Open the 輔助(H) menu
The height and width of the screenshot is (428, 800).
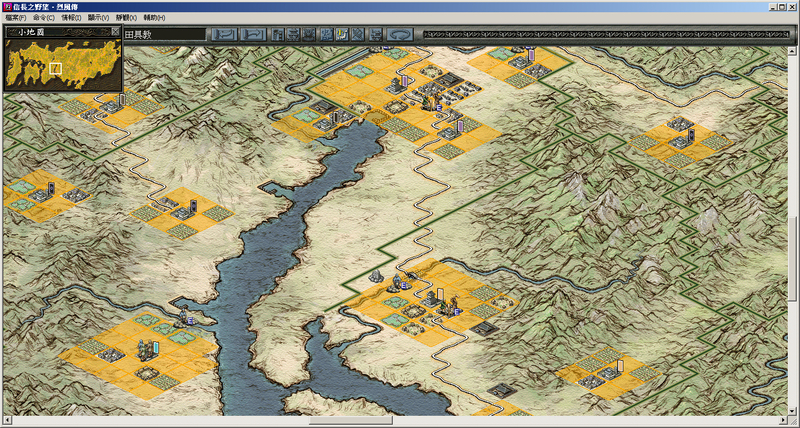coord(154,17)
